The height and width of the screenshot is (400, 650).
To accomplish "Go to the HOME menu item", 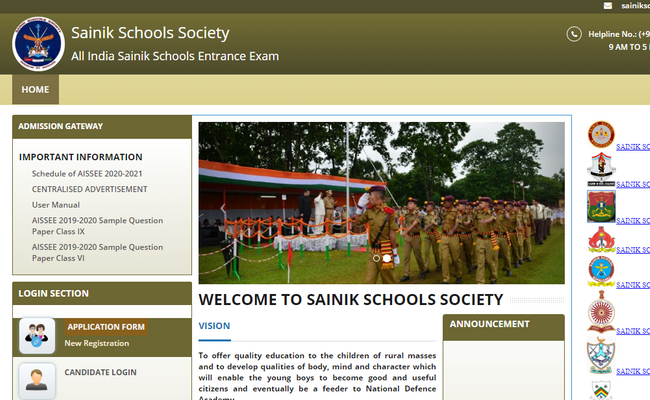I will point(35,89).
